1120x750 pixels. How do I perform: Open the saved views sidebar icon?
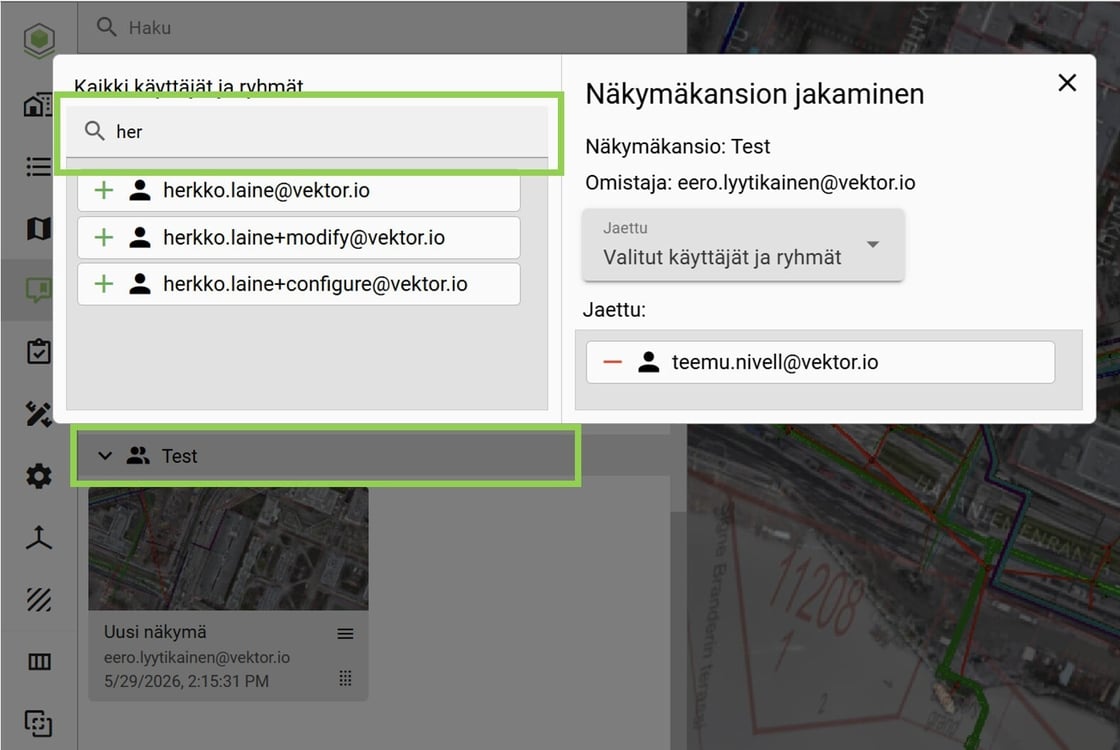(39, 290)
